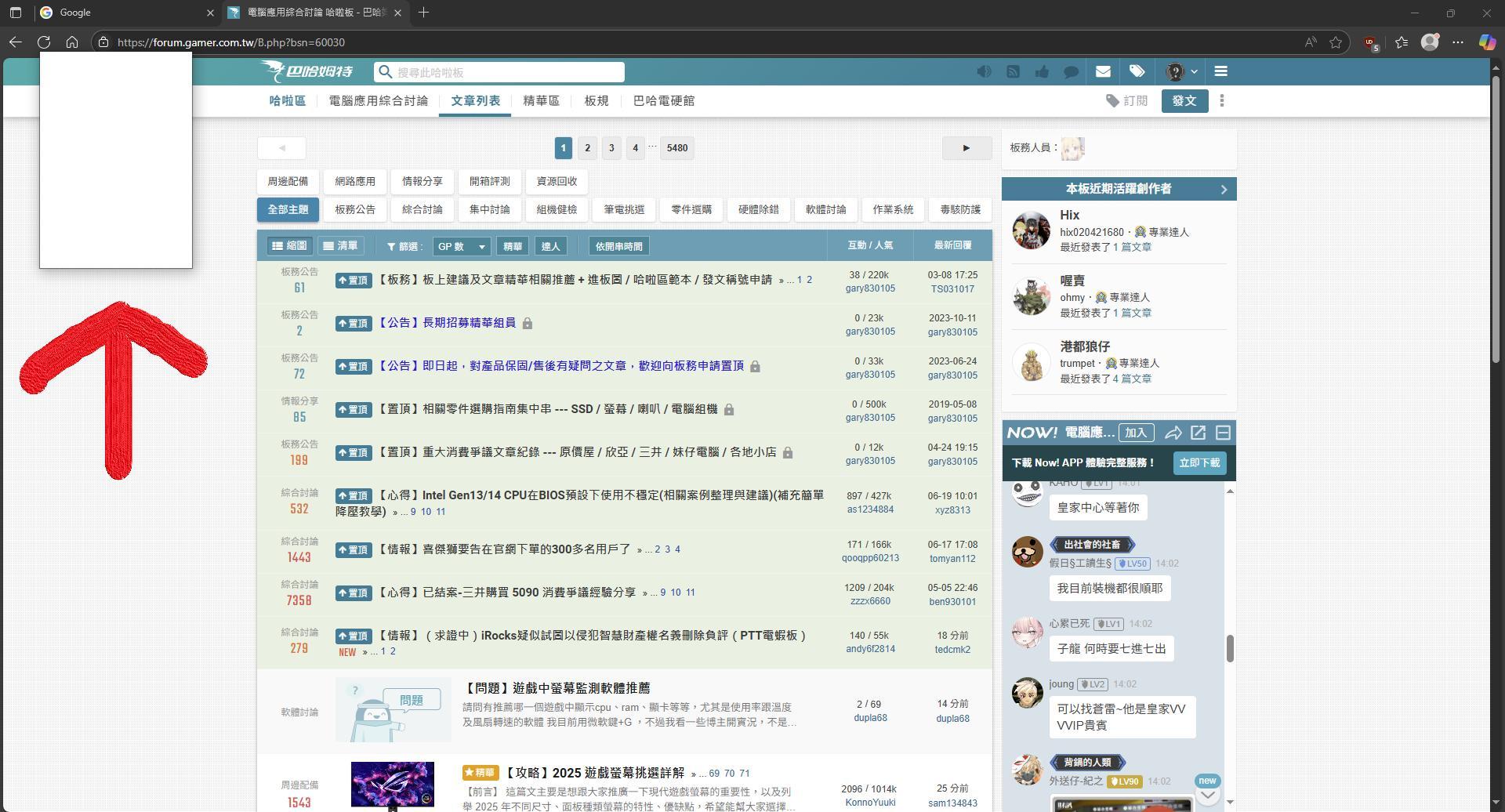
Task: Expand 本板近期活躍創作者 with its arrow
Action: 1224,189
